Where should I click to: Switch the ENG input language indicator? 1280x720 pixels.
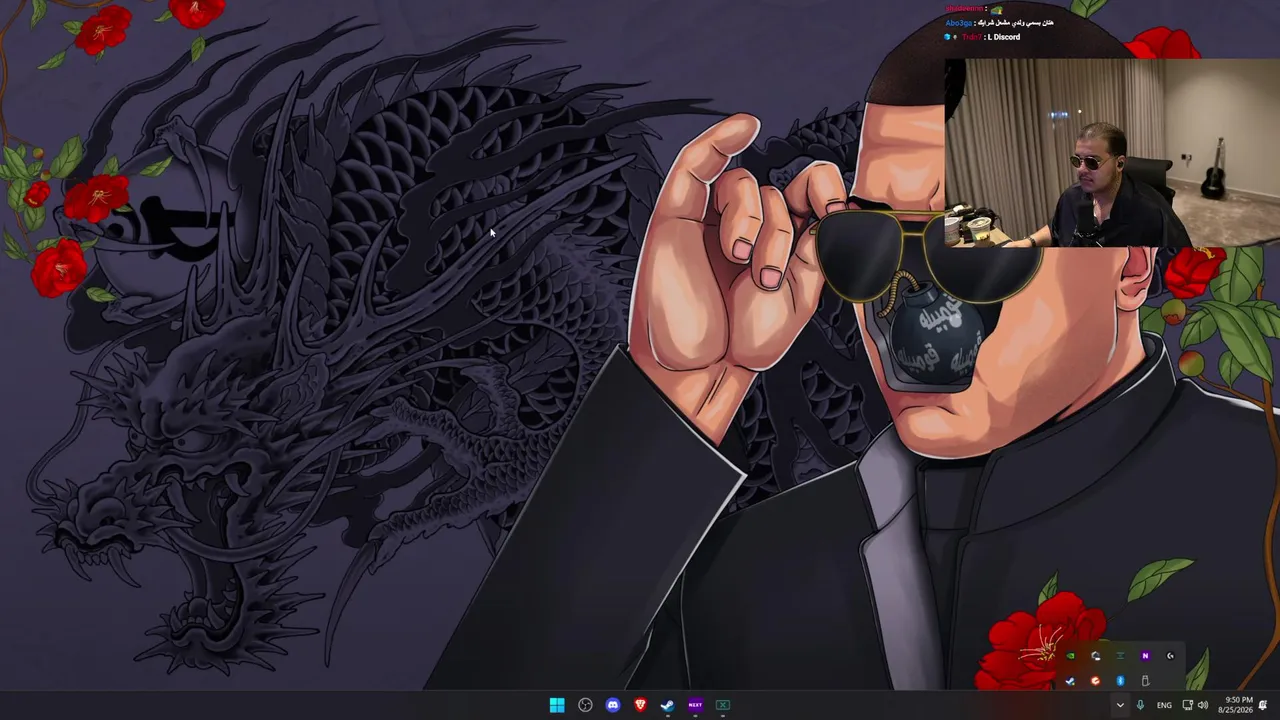(1164, 705)
